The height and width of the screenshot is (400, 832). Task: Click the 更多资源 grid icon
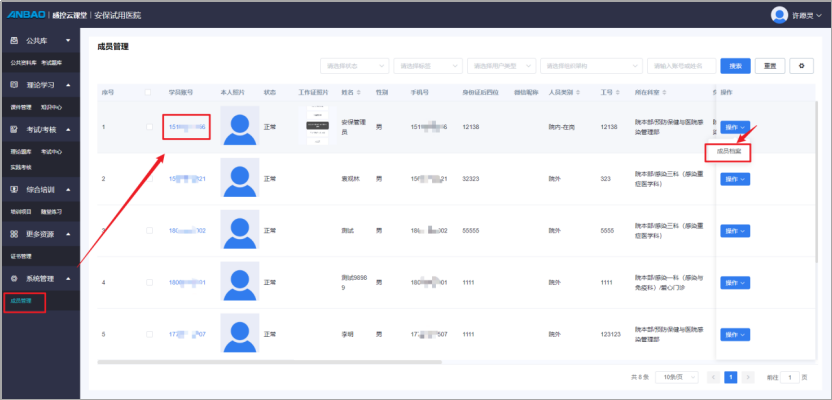[14, 234]
